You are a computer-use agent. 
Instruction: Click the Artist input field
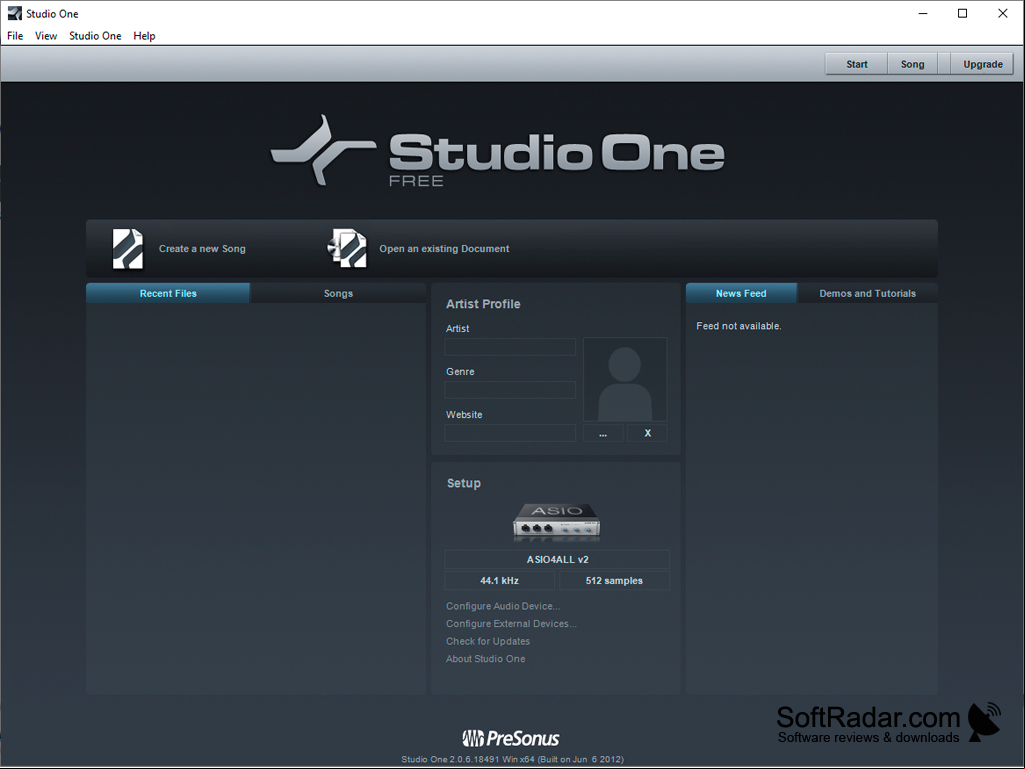pyautogui.click(x=510, y=347)
